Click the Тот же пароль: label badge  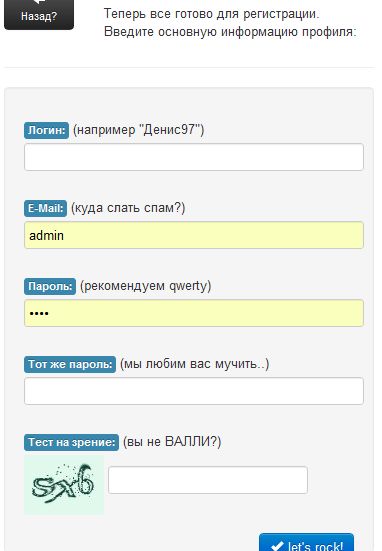coord(70,364)
